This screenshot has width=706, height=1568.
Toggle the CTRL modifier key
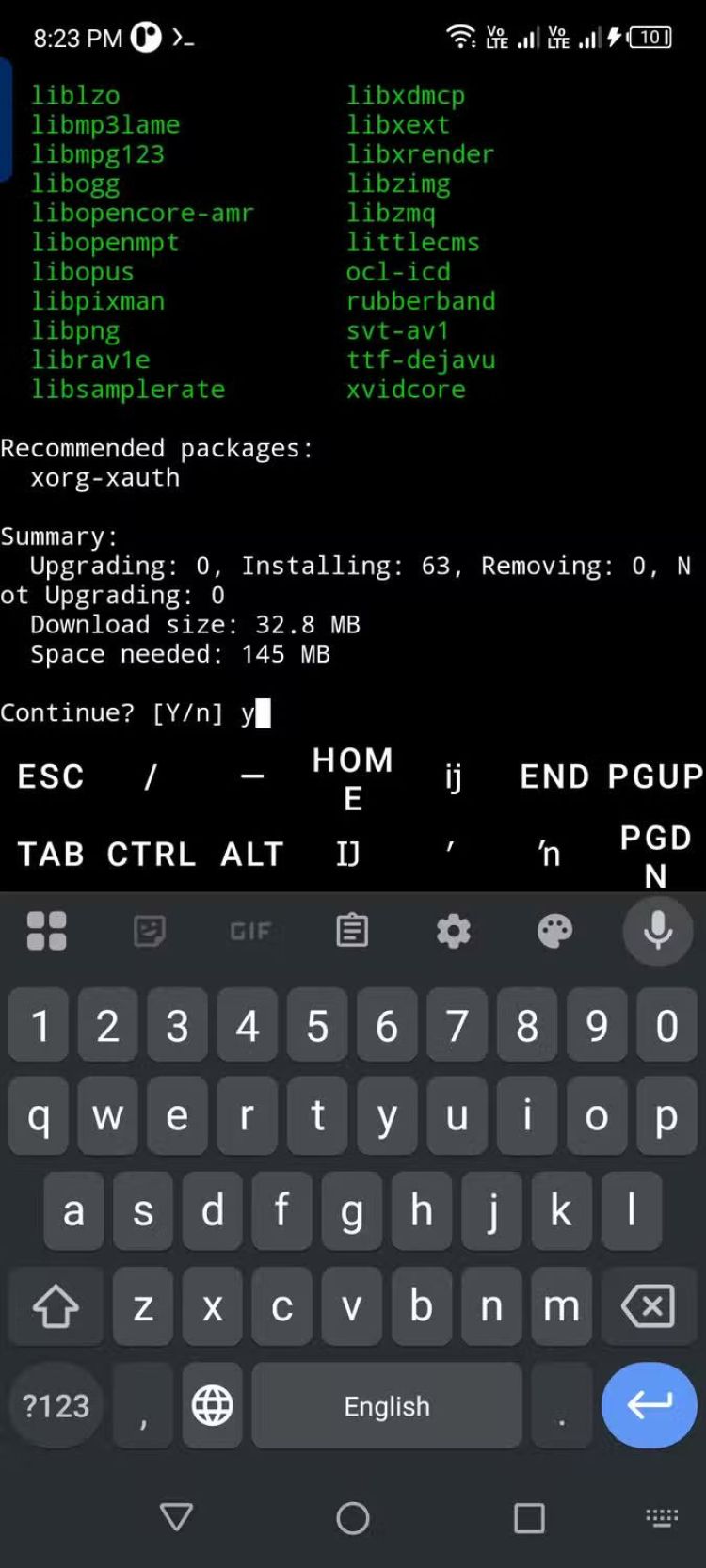pyautogui.click(x=152, y=854)
